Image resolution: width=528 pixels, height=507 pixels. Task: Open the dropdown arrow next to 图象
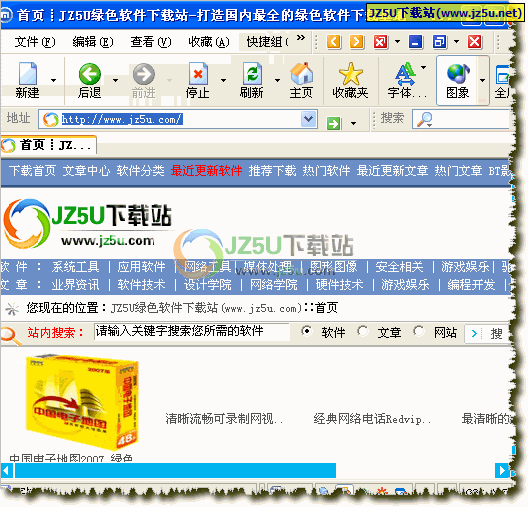click(x=483, y=80)
